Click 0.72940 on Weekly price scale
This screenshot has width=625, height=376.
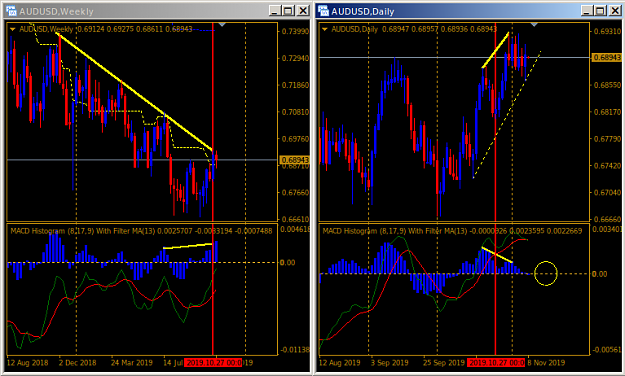point(295,58)
